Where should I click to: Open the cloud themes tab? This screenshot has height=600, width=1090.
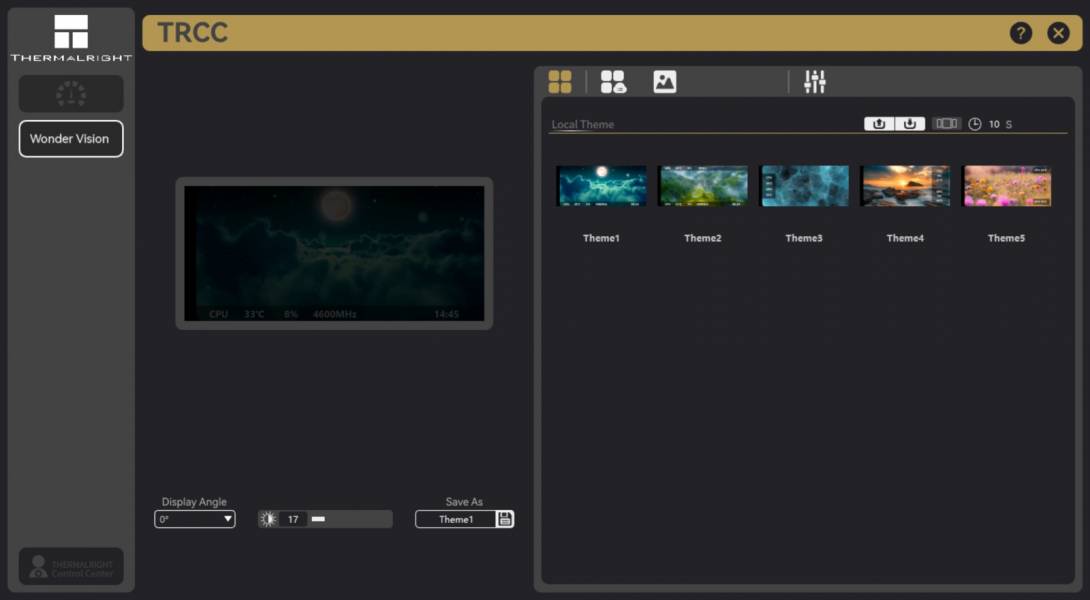[613, 82]
